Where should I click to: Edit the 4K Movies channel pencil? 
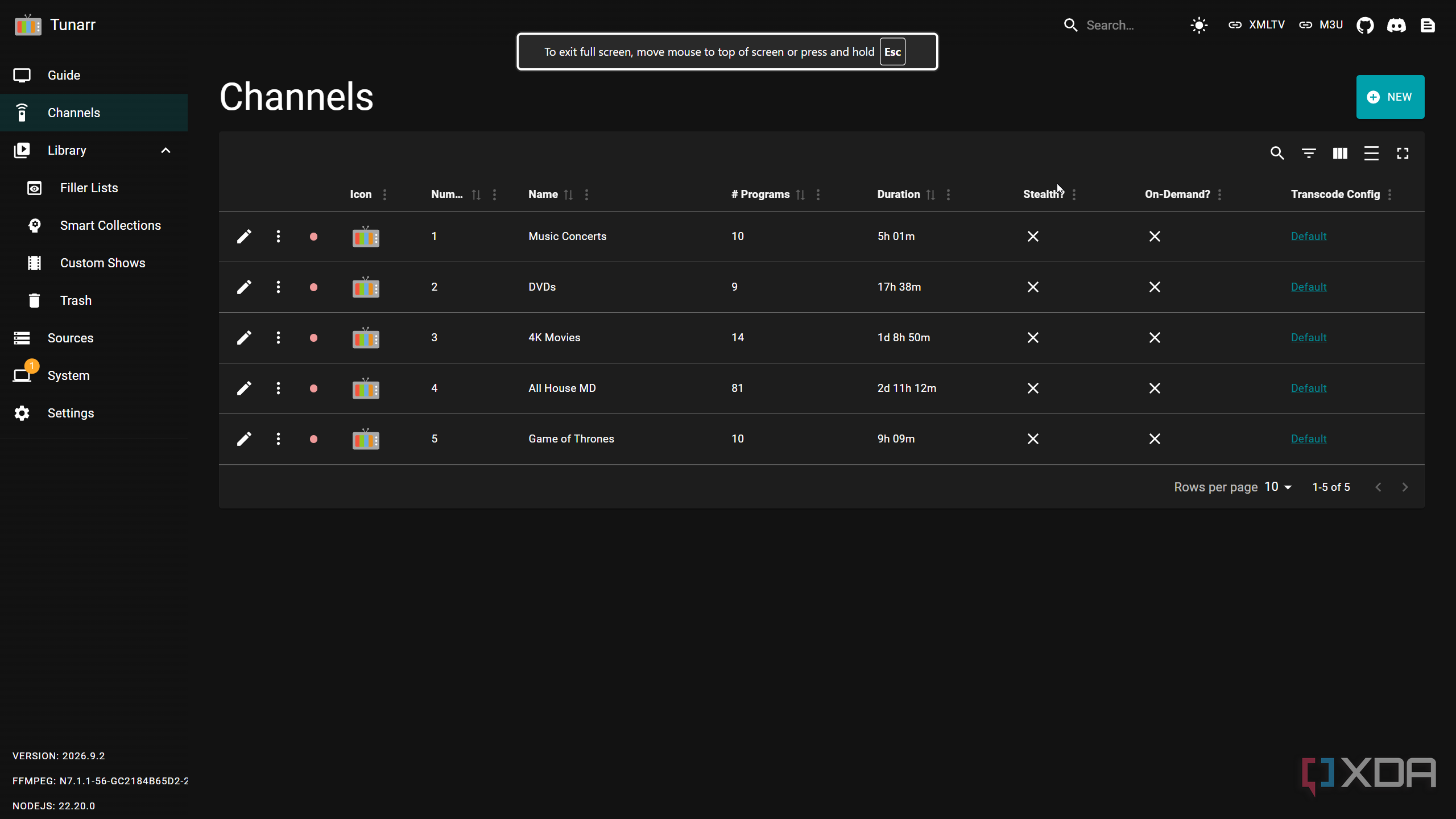244,337
